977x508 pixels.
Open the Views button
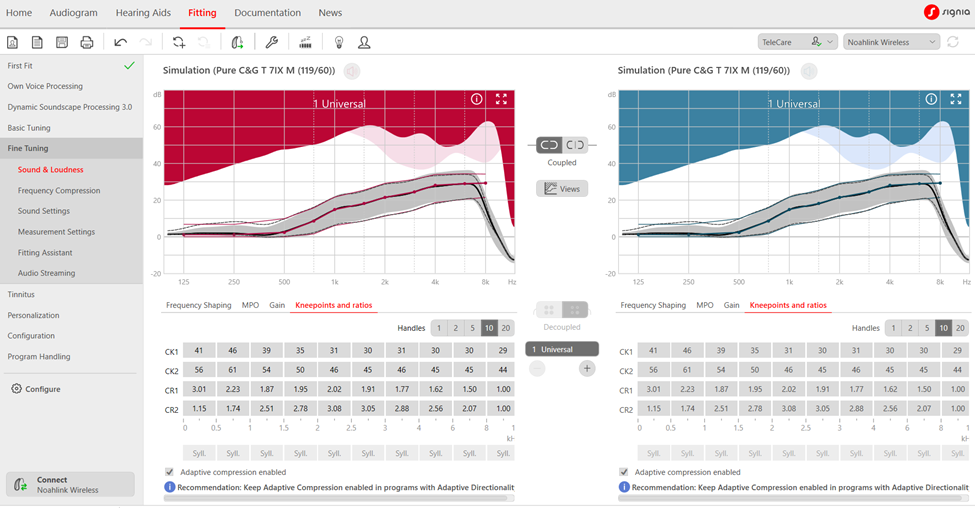coord(562,189)
